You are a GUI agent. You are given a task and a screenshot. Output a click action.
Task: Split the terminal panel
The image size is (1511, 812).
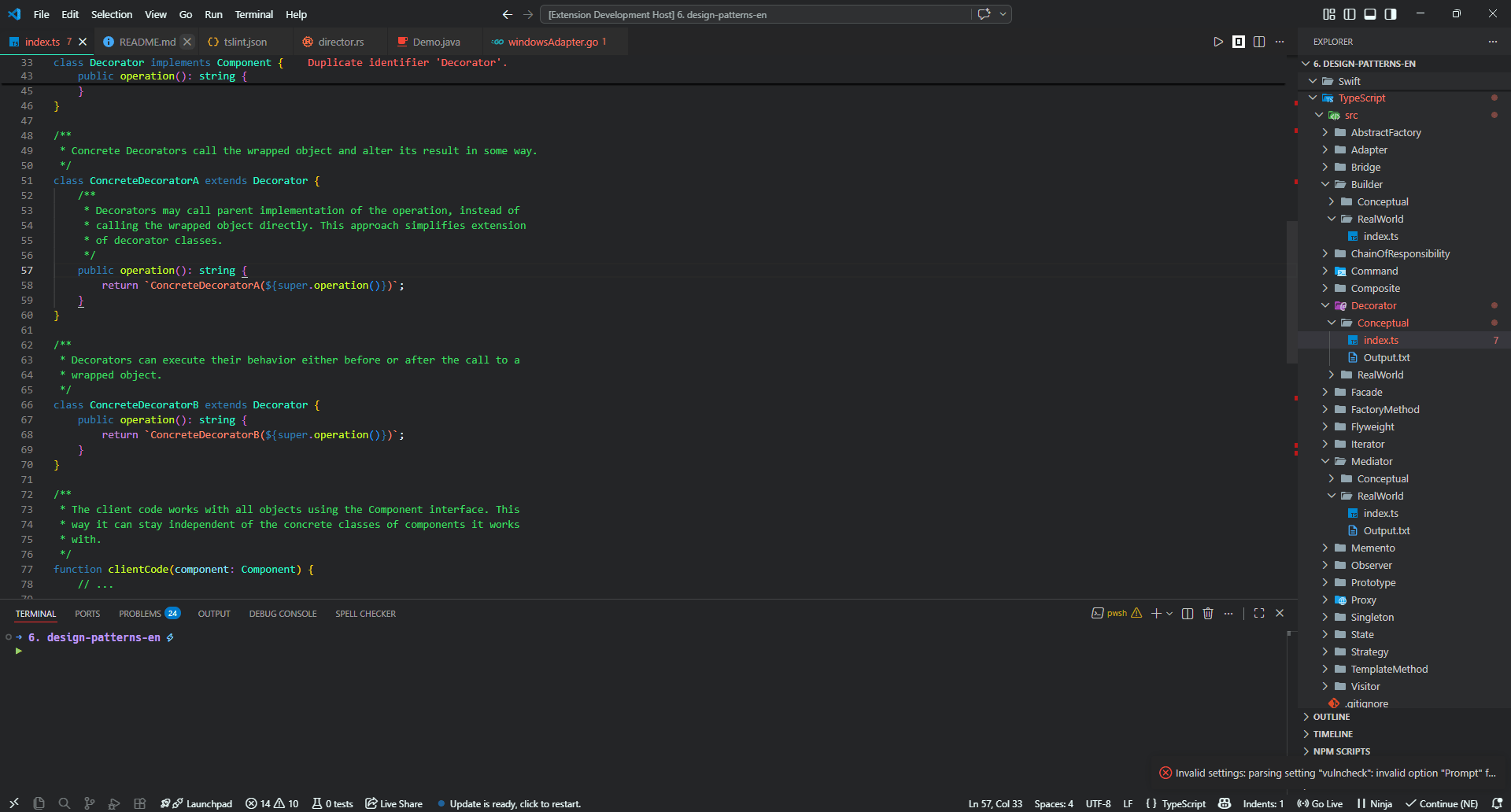[x=1188, y=613]
